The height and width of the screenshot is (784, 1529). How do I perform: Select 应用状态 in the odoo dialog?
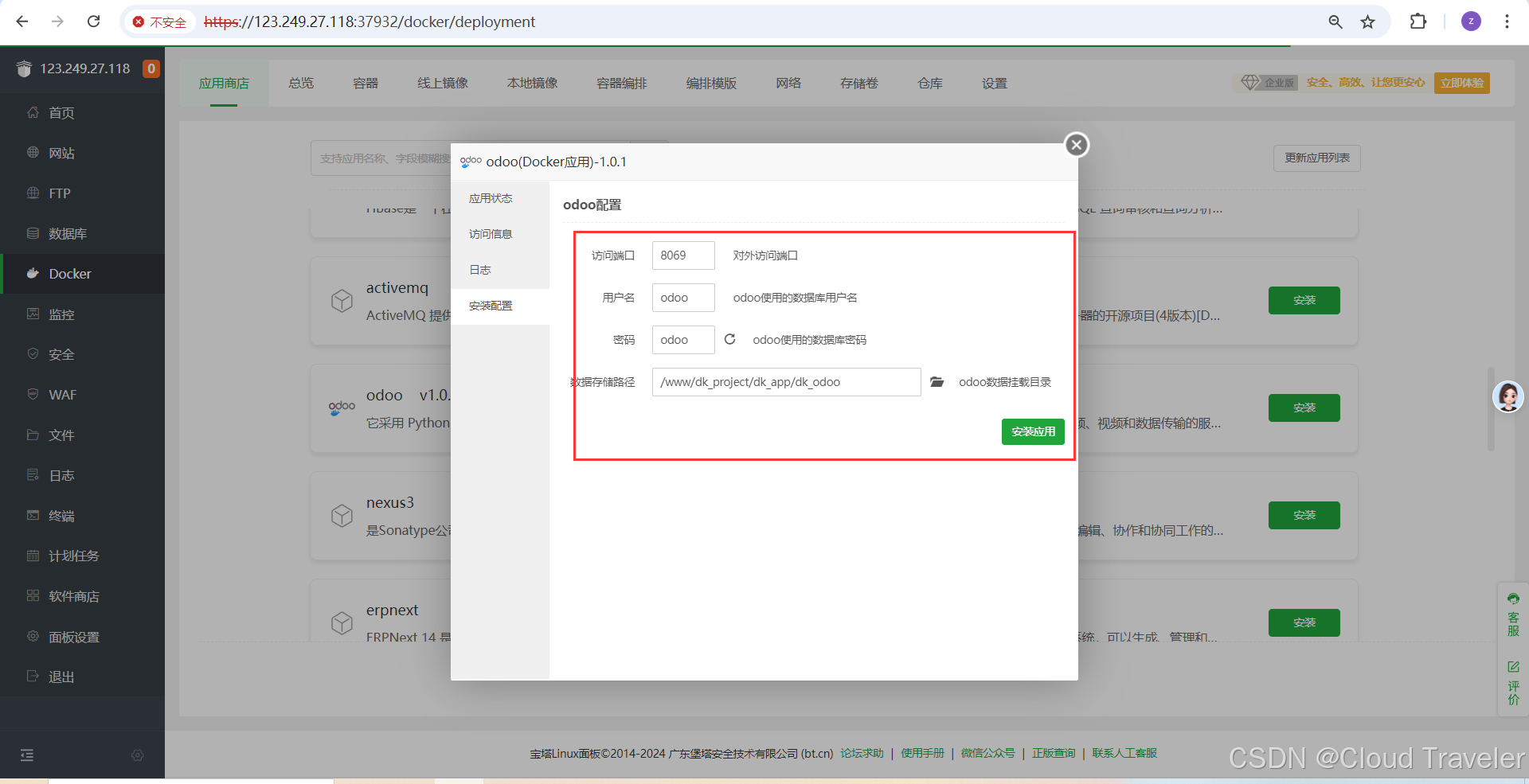500,198
